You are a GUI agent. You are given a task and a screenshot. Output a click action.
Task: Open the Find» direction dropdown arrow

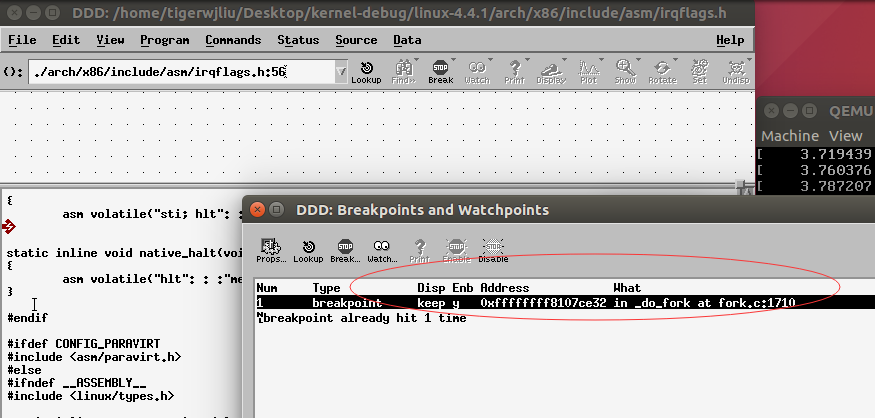click(416, 60)
